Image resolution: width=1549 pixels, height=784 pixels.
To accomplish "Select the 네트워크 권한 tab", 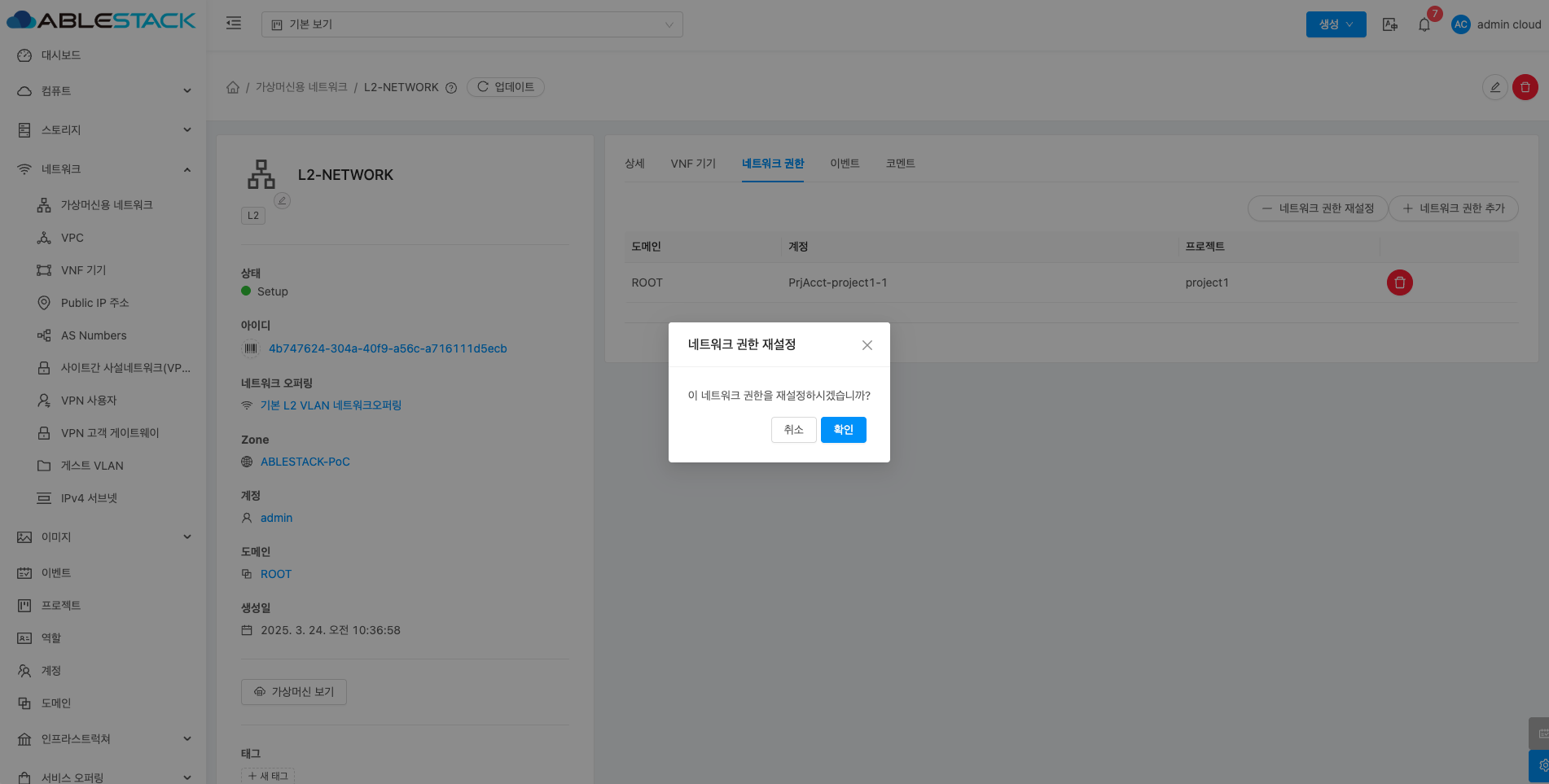I will 773,164.
